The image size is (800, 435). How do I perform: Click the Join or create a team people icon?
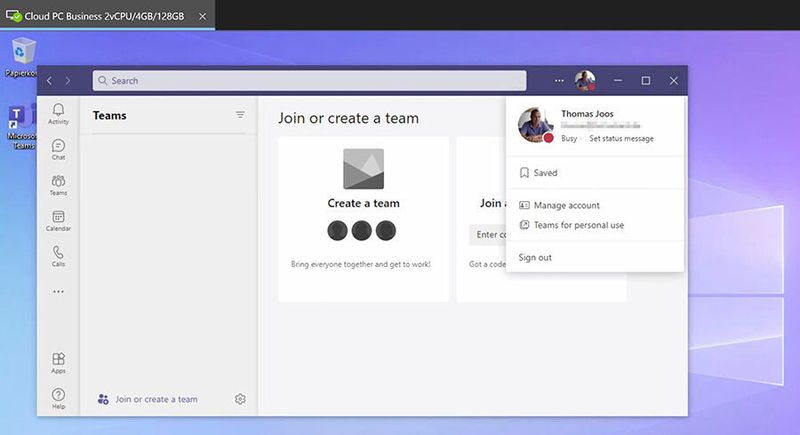tap(103, 399)
